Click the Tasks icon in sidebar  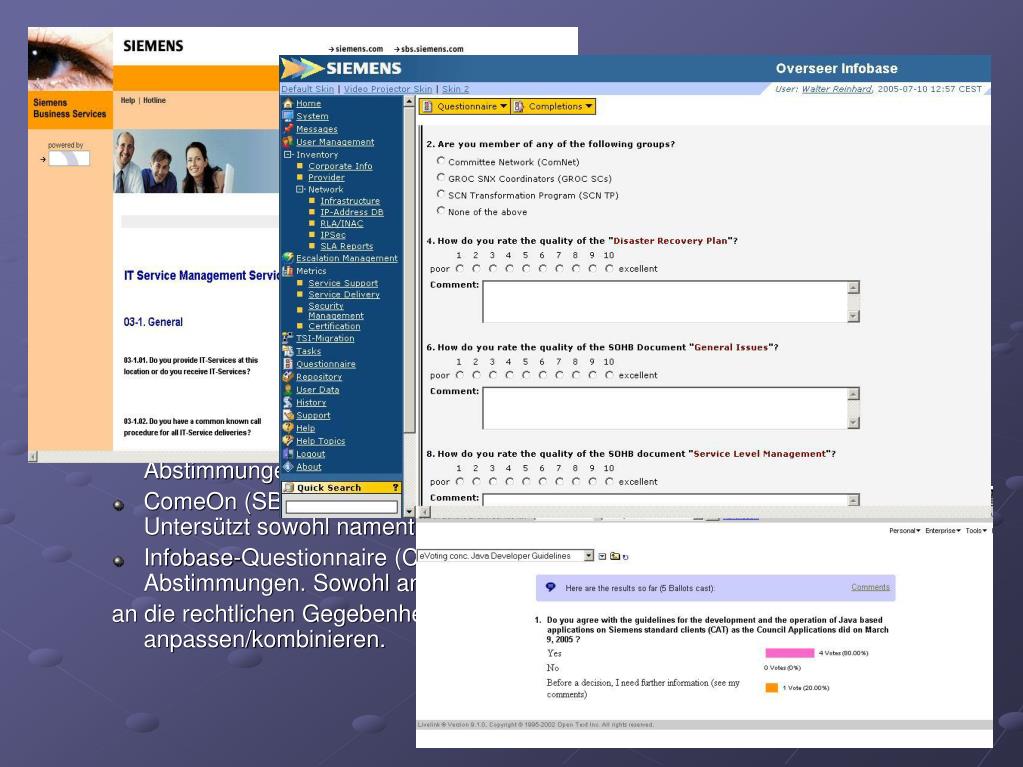coord(288,351)
